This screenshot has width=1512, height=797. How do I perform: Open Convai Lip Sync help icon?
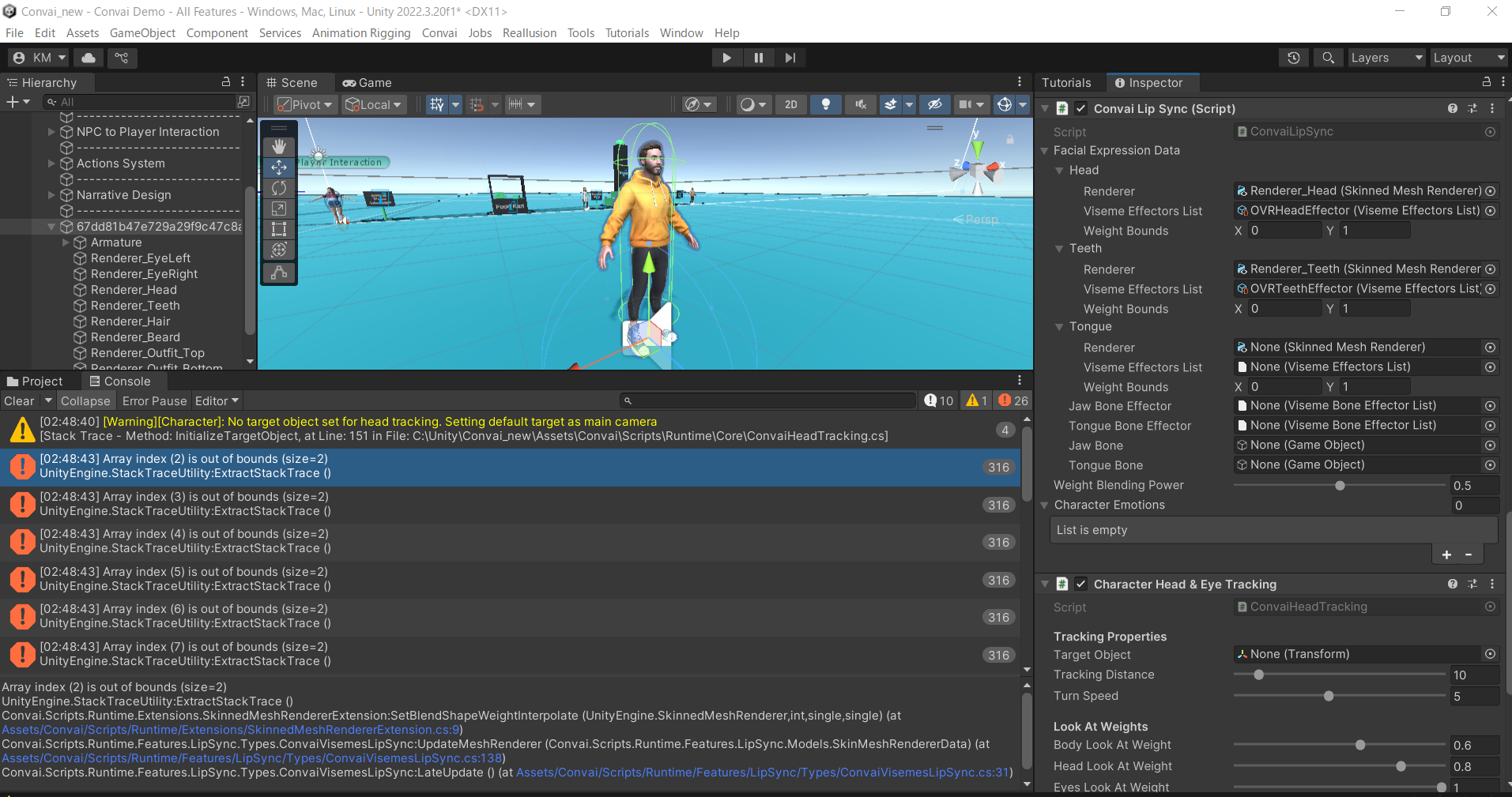pyautogui.click(x=1453, y=108)
